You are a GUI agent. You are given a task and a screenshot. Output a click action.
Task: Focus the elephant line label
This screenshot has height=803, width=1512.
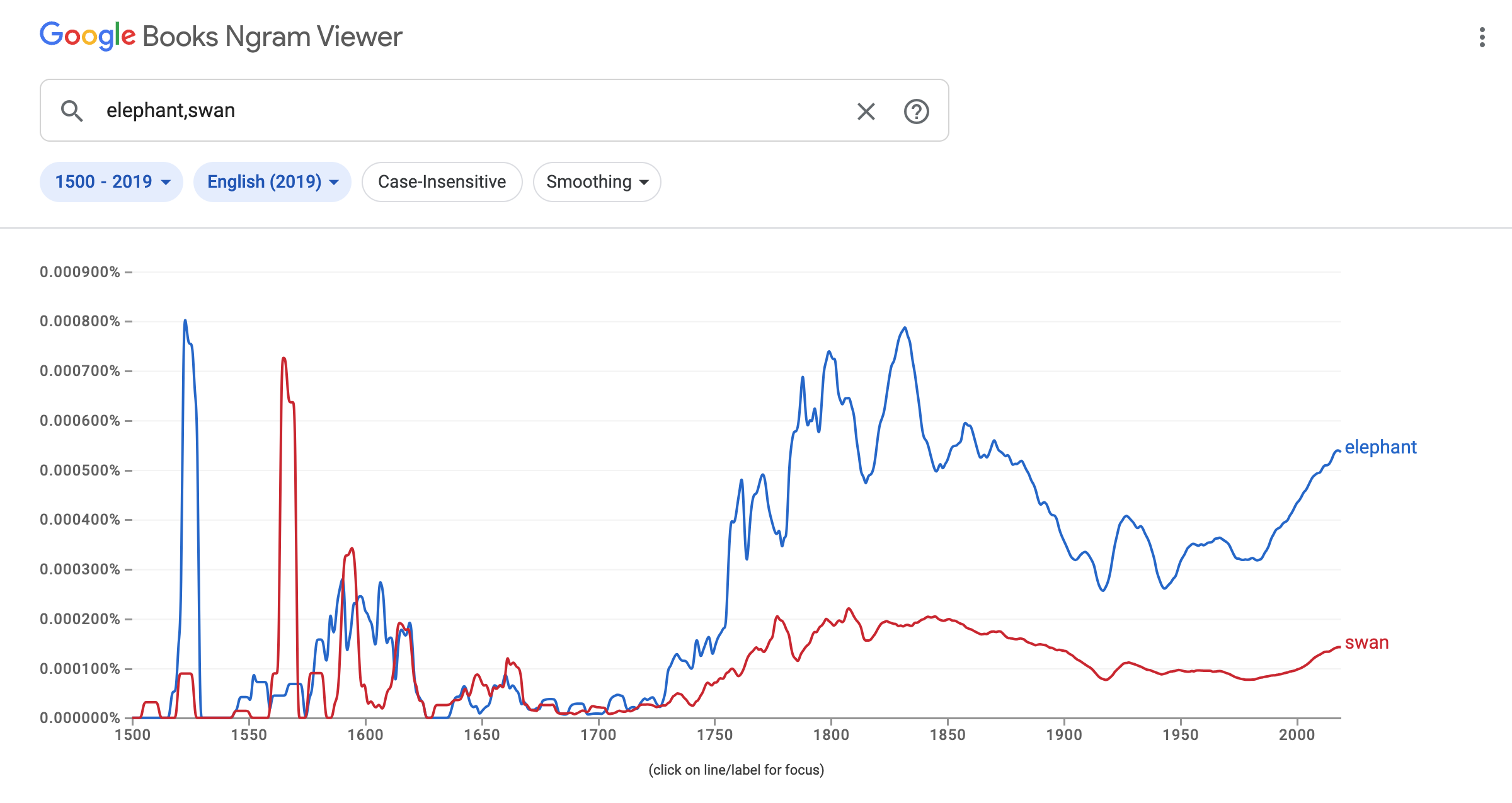coord(1380,447)
